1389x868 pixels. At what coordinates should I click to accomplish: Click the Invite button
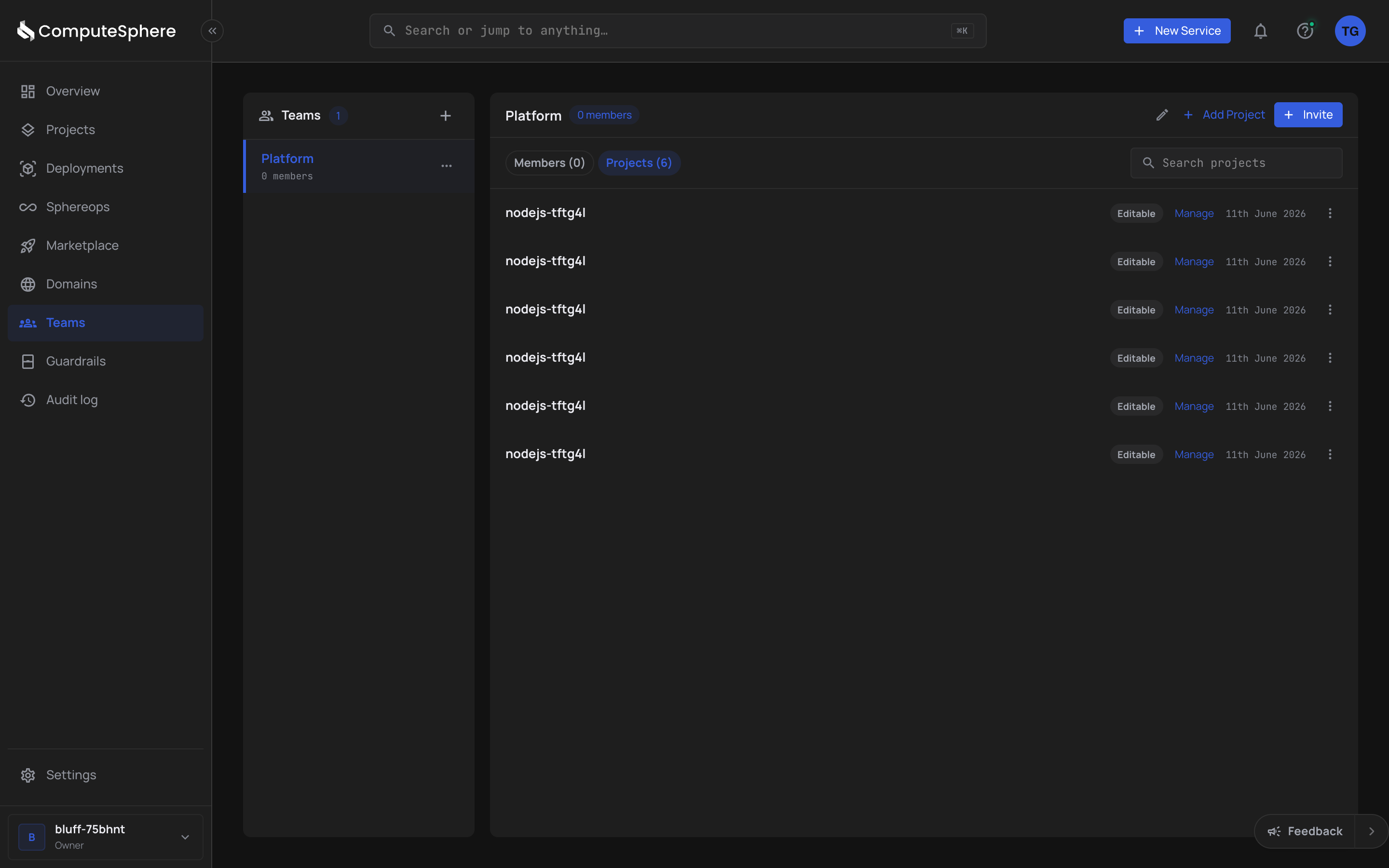1308,115
